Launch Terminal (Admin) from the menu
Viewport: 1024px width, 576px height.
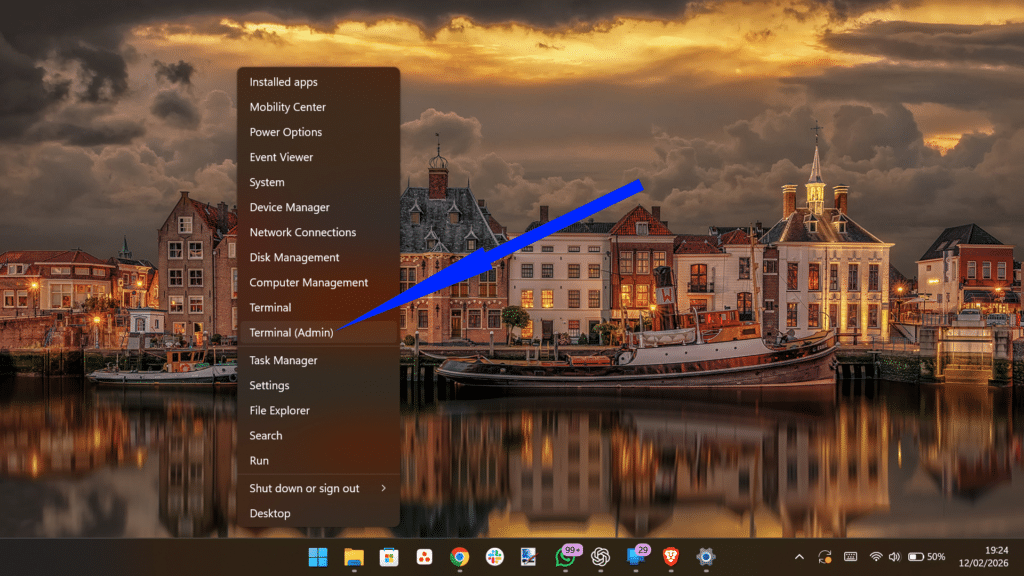290,332
